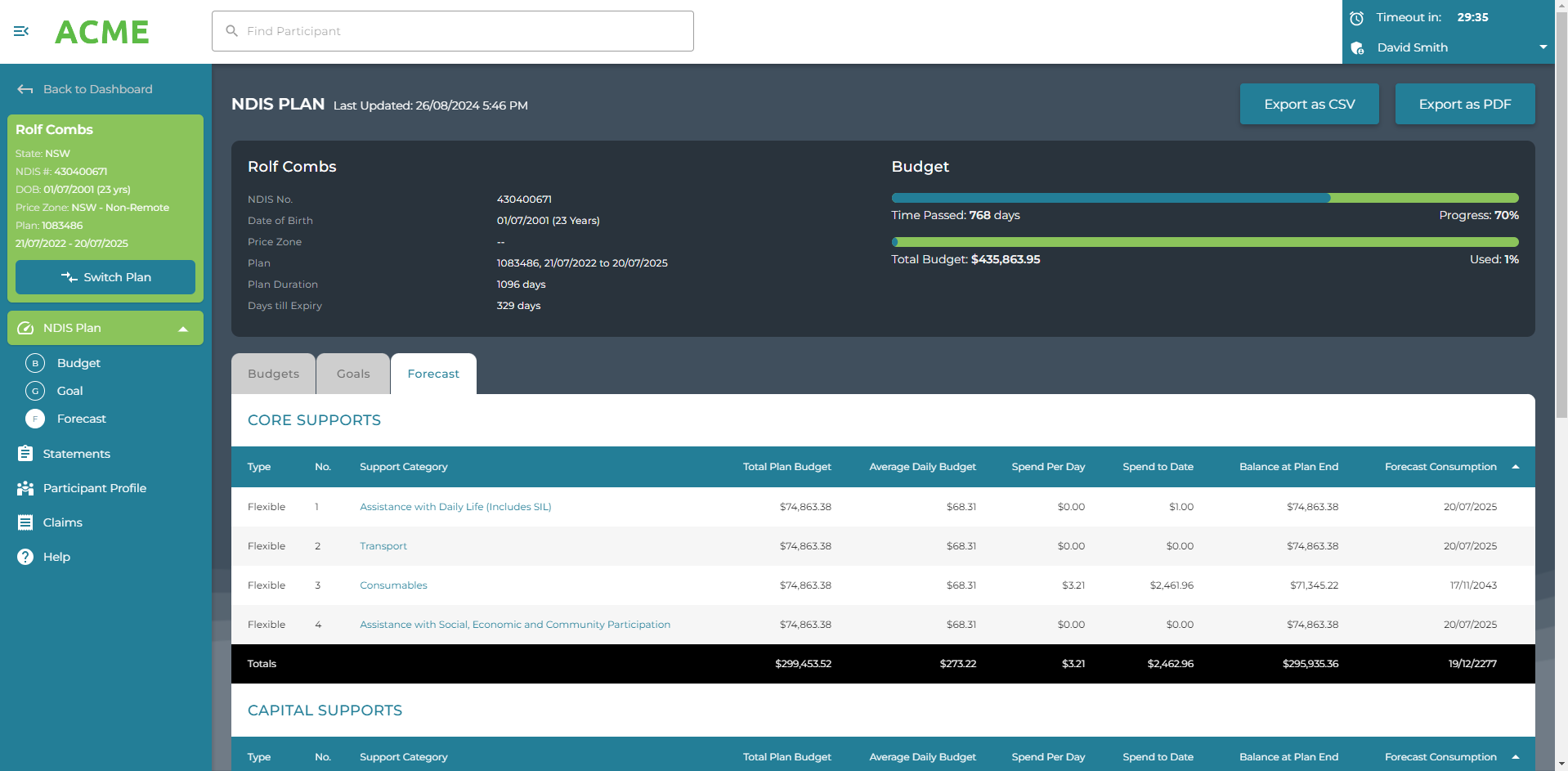Click Total Budget amount $435,863.95
This screenshot has width=1568, height=771.
tap(1006, 259)
